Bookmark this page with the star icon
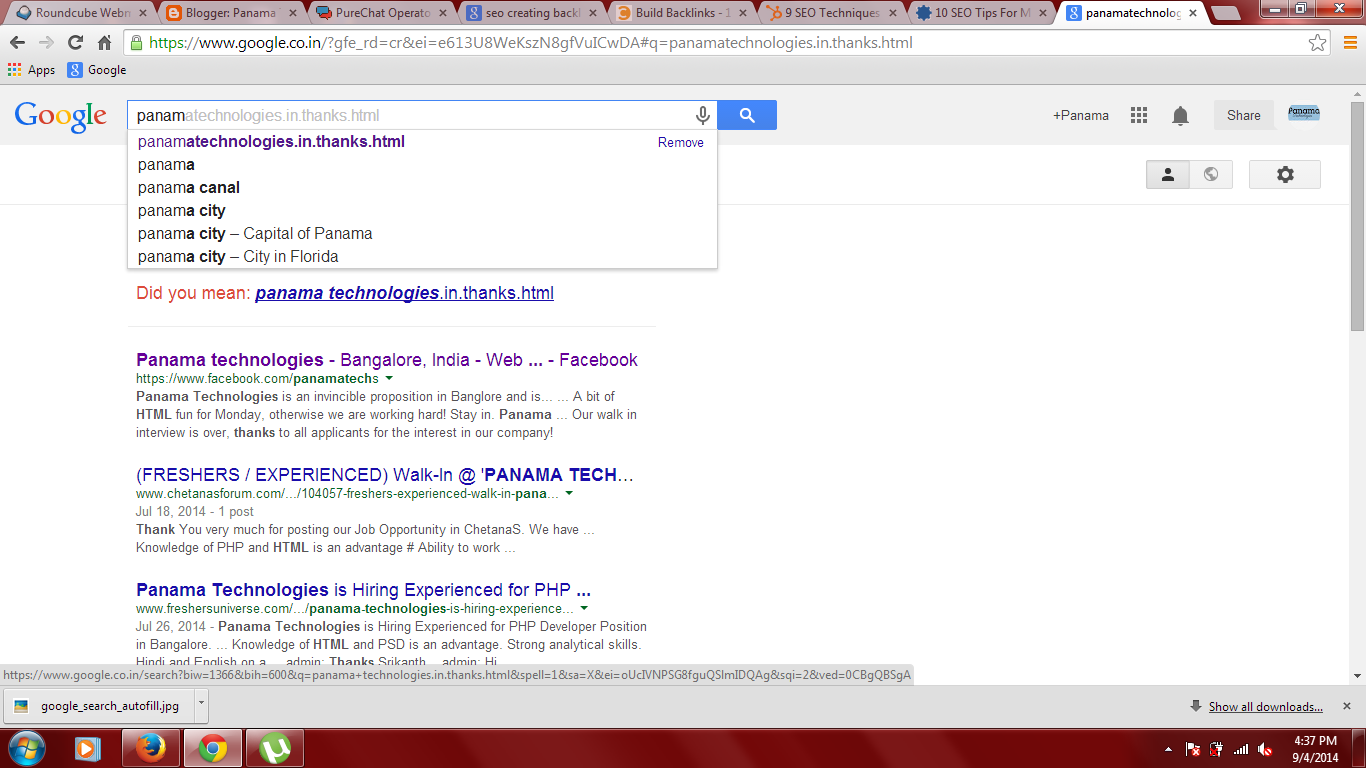1366x768 pixels. (1318, 43)
